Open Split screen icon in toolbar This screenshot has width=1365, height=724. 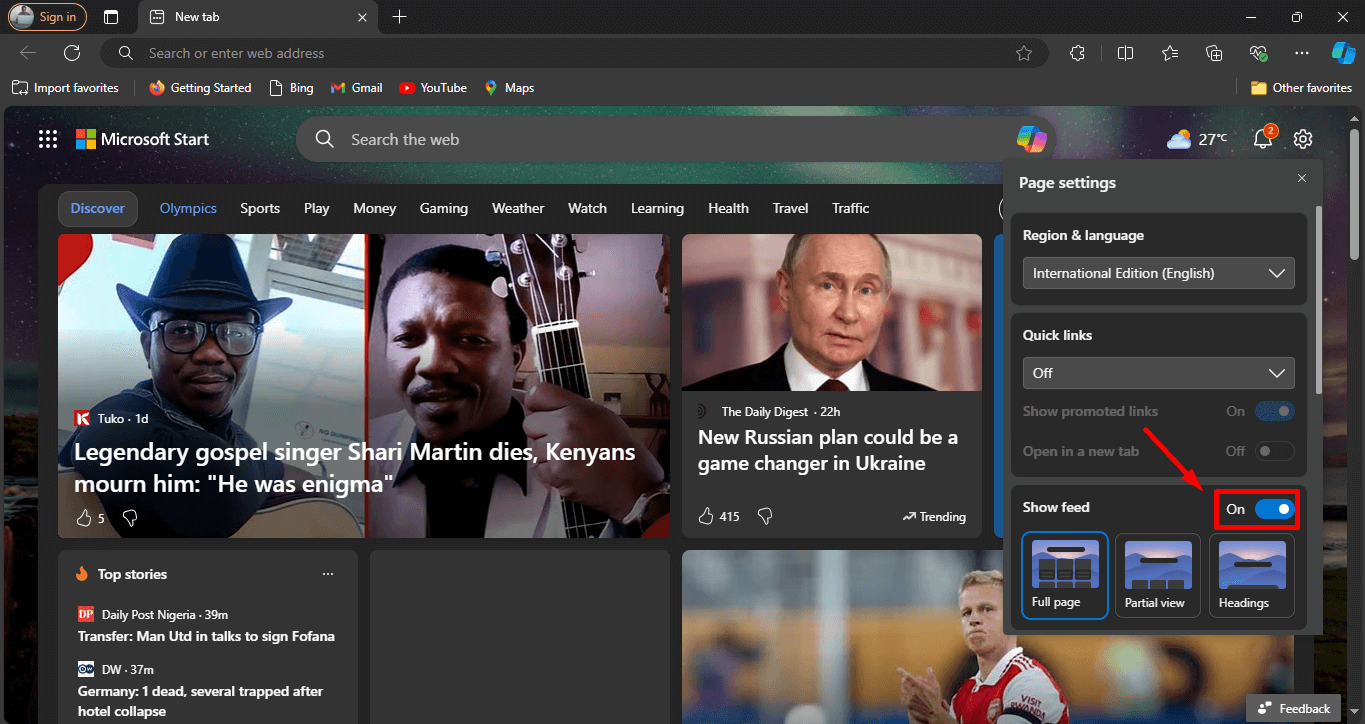coord(1125,53)
